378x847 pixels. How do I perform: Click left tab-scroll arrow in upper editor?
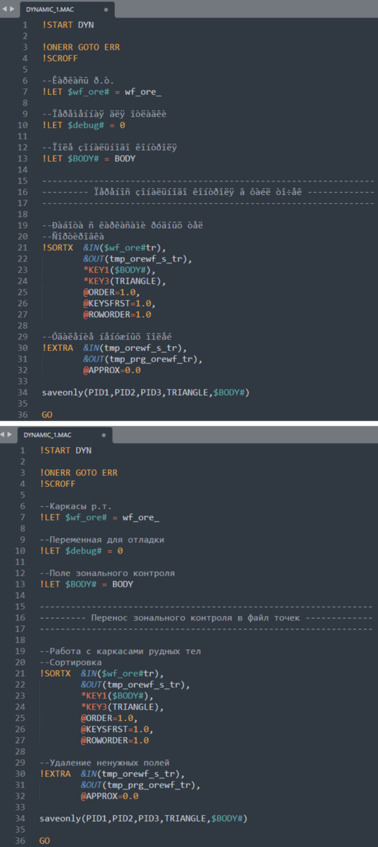click(x=5, y=9)
